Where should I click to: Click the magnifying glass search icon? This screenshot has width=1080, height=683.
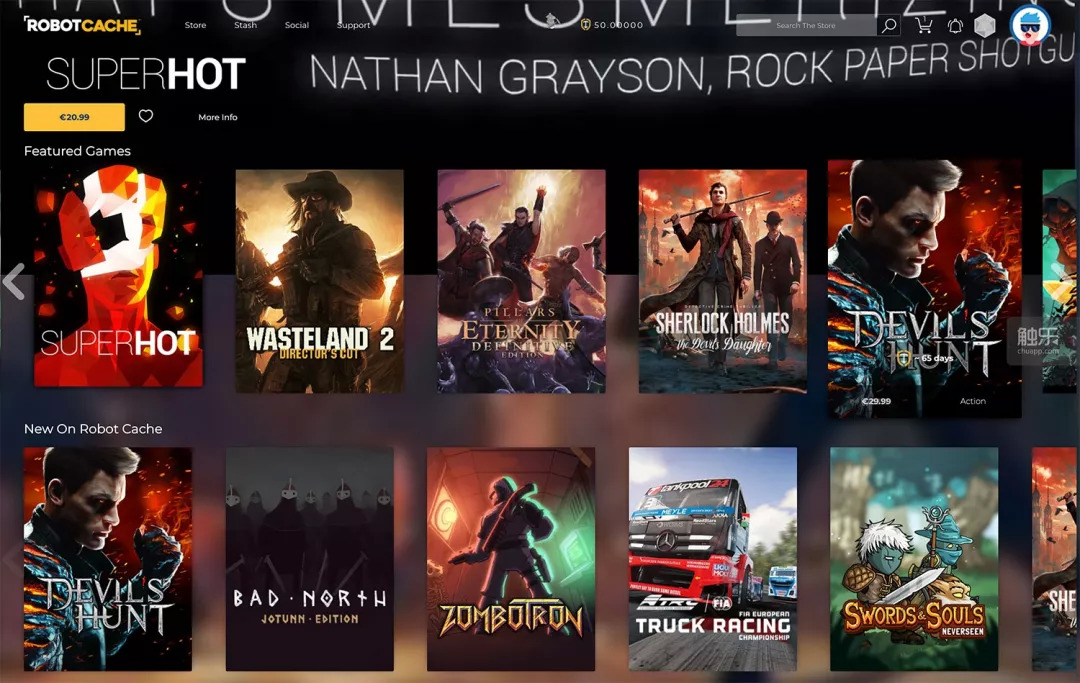coord(889,25)
